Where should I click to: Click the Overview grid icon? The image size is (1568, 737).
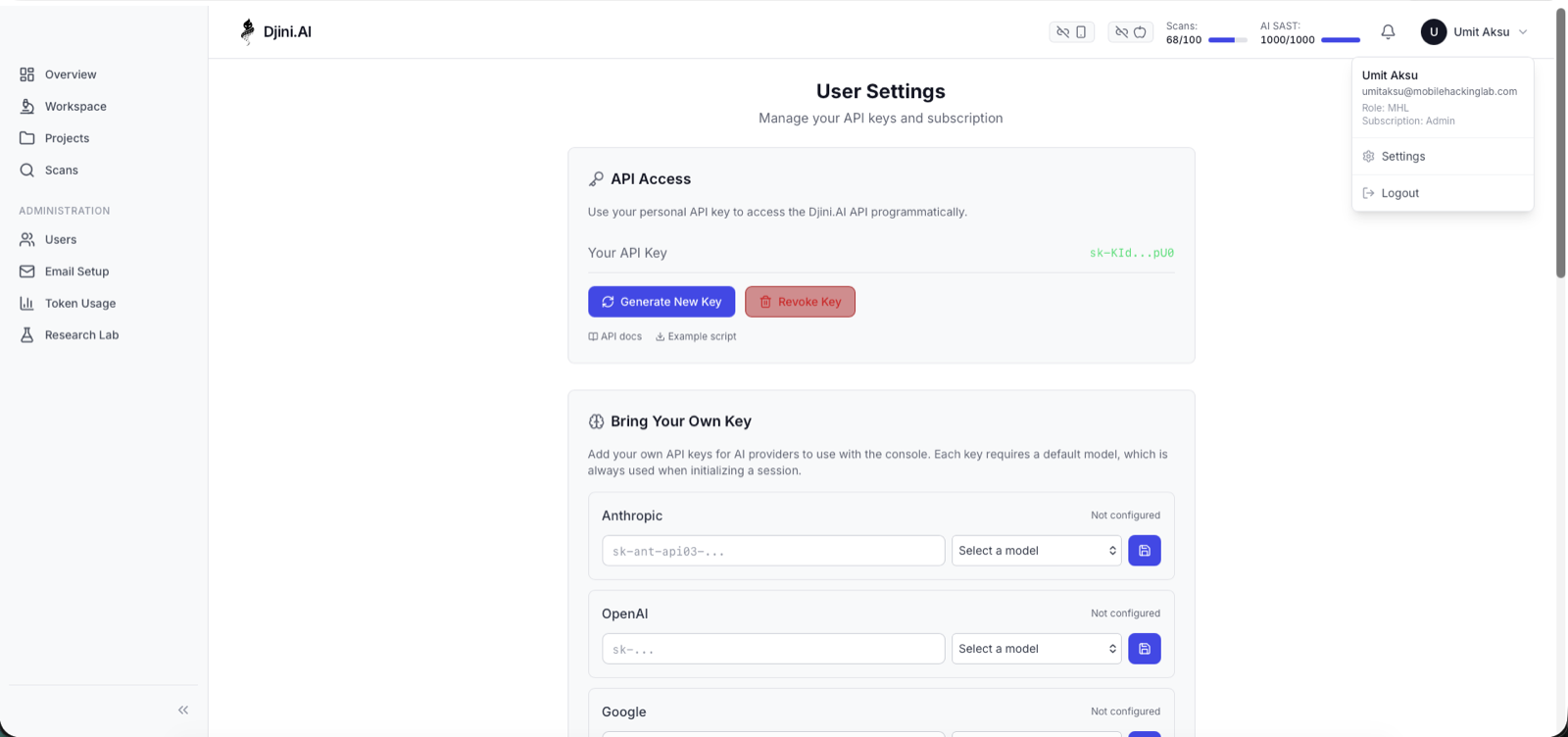point(27,74)
